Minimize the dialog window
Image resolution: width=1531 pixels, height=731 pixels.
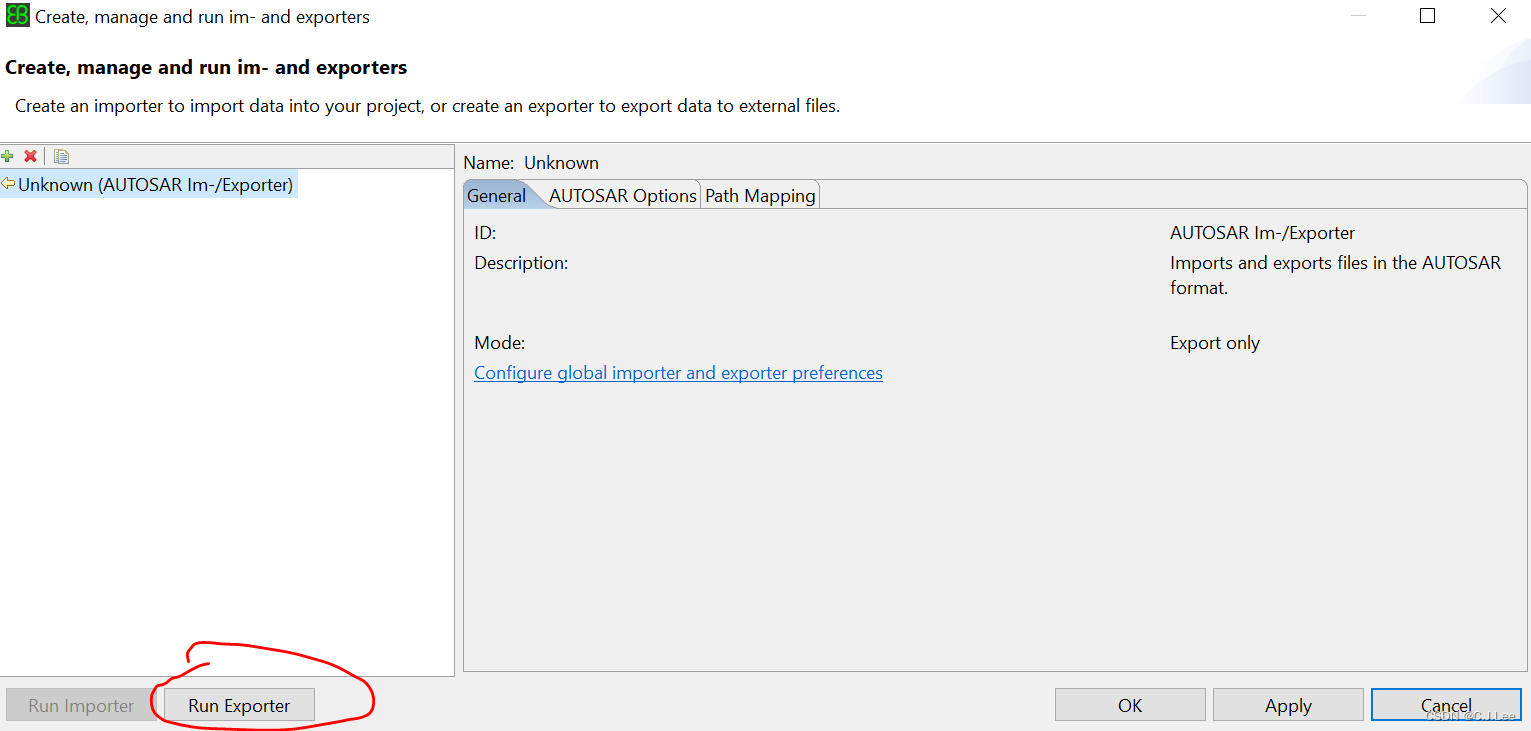point(1357,16)
